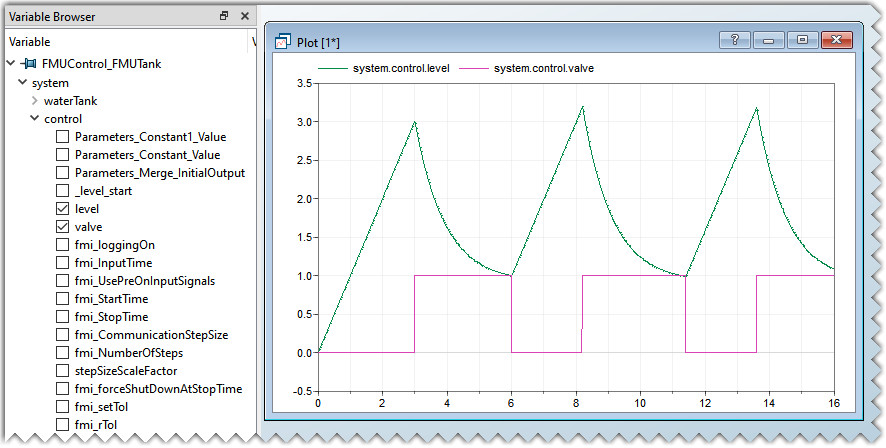Screen dimensions: 886x448
Task: Enable the fmi_loggingOn checkbox
Action: click(x=63, y=245)
